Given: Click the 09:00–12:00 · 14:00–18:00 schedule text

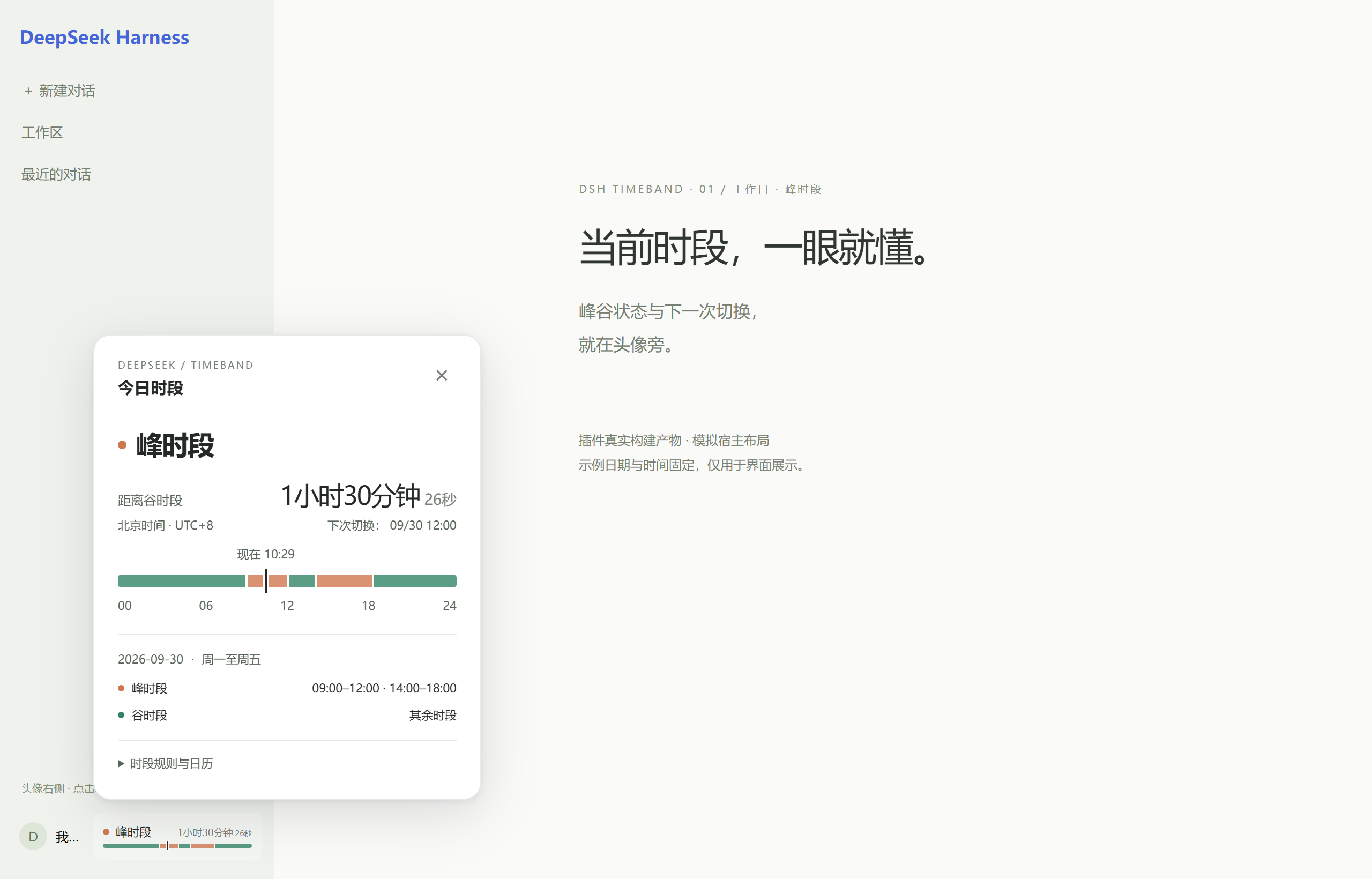Looking at the screenshot, I should point(384,688).
